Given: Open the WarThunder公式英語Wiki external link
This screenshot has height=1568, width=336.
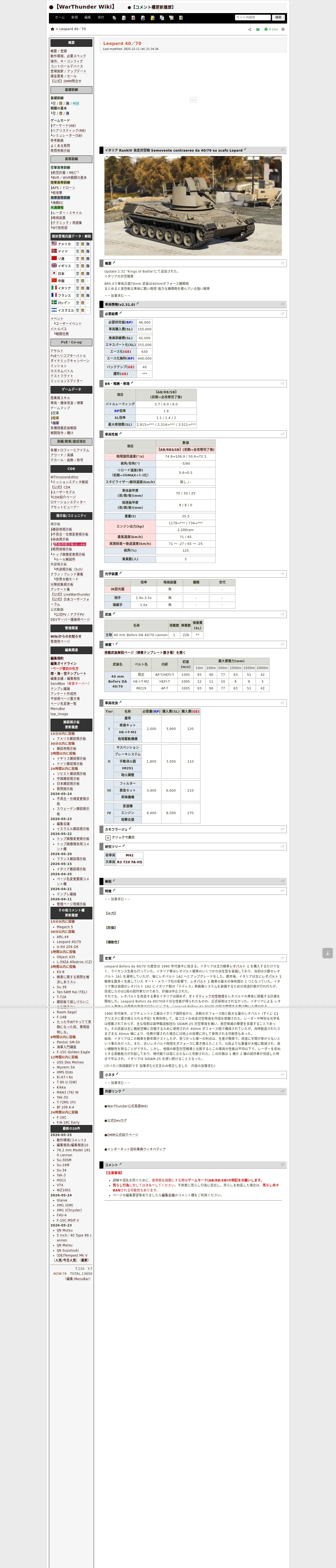Looking at the screenshot, I should (x=127, y=1106).
